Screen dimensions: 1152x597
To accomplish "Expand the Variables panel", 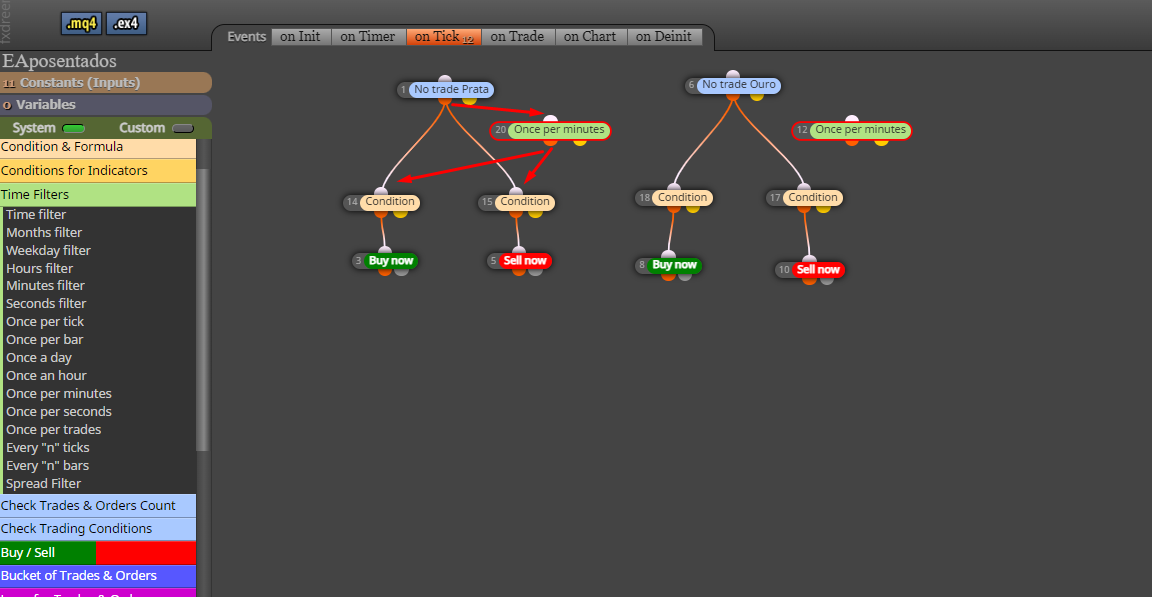I will coord(105,105).
